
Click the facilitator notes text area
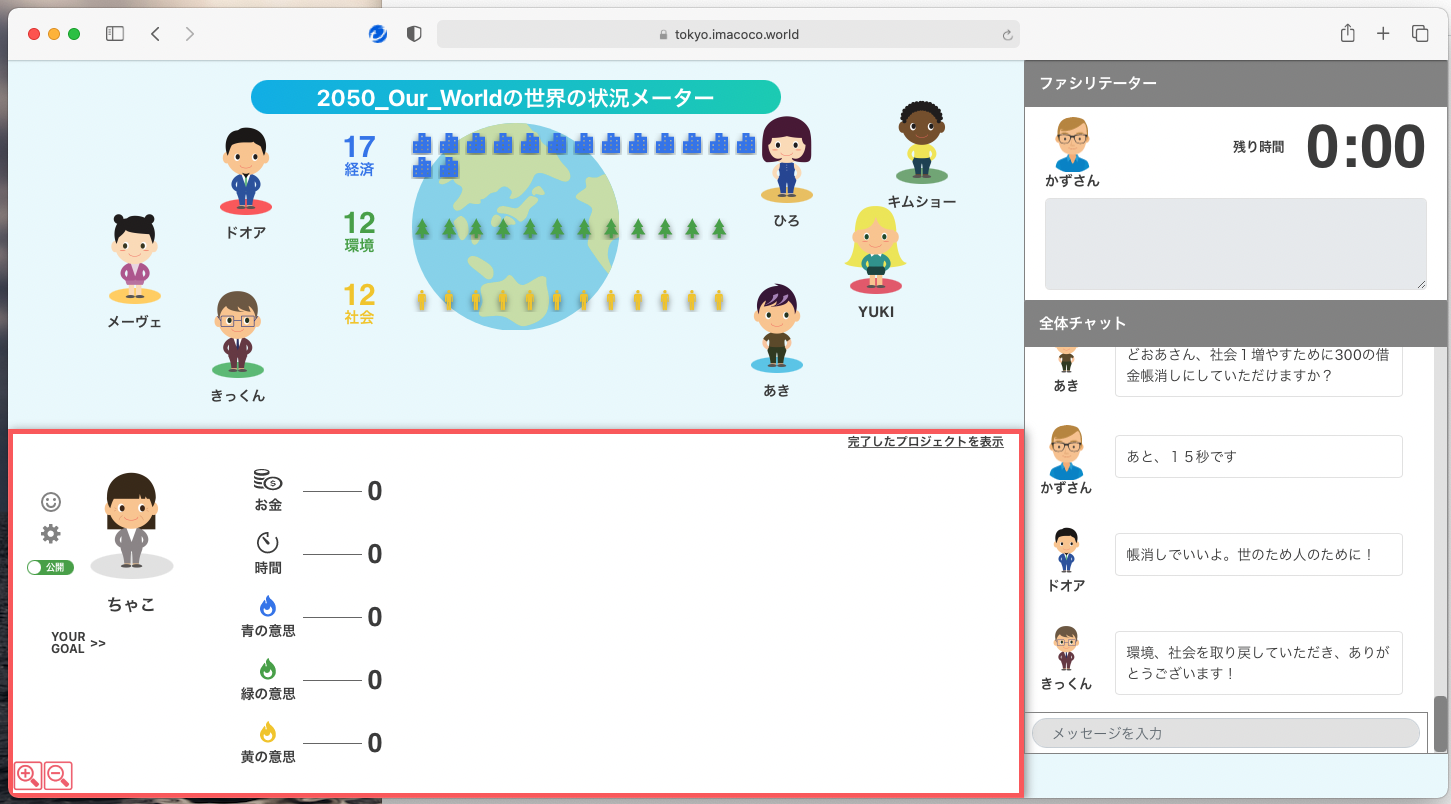1235,244
